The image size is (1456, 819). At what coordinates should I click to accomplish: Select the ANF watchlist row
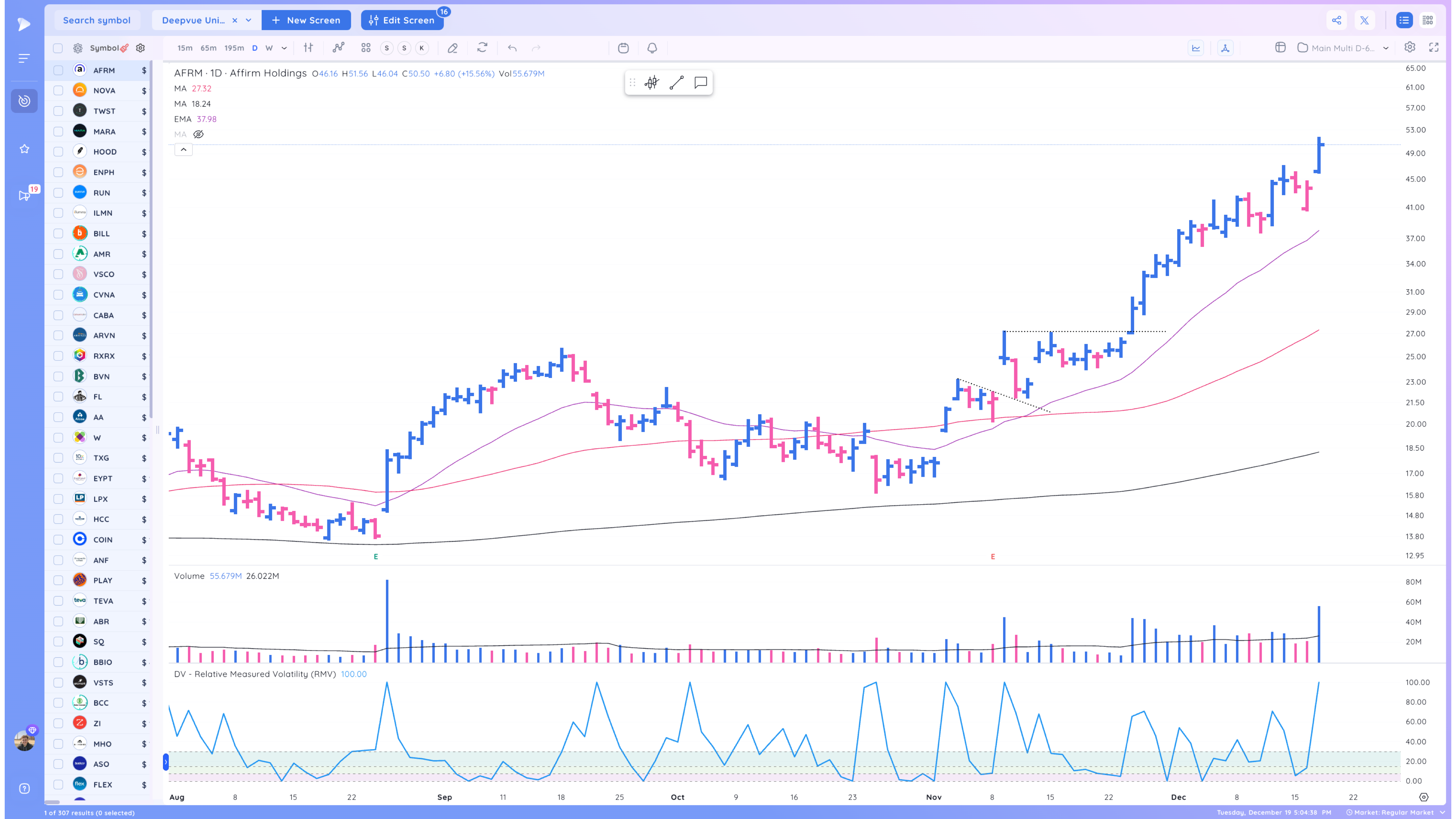[98, 560]
